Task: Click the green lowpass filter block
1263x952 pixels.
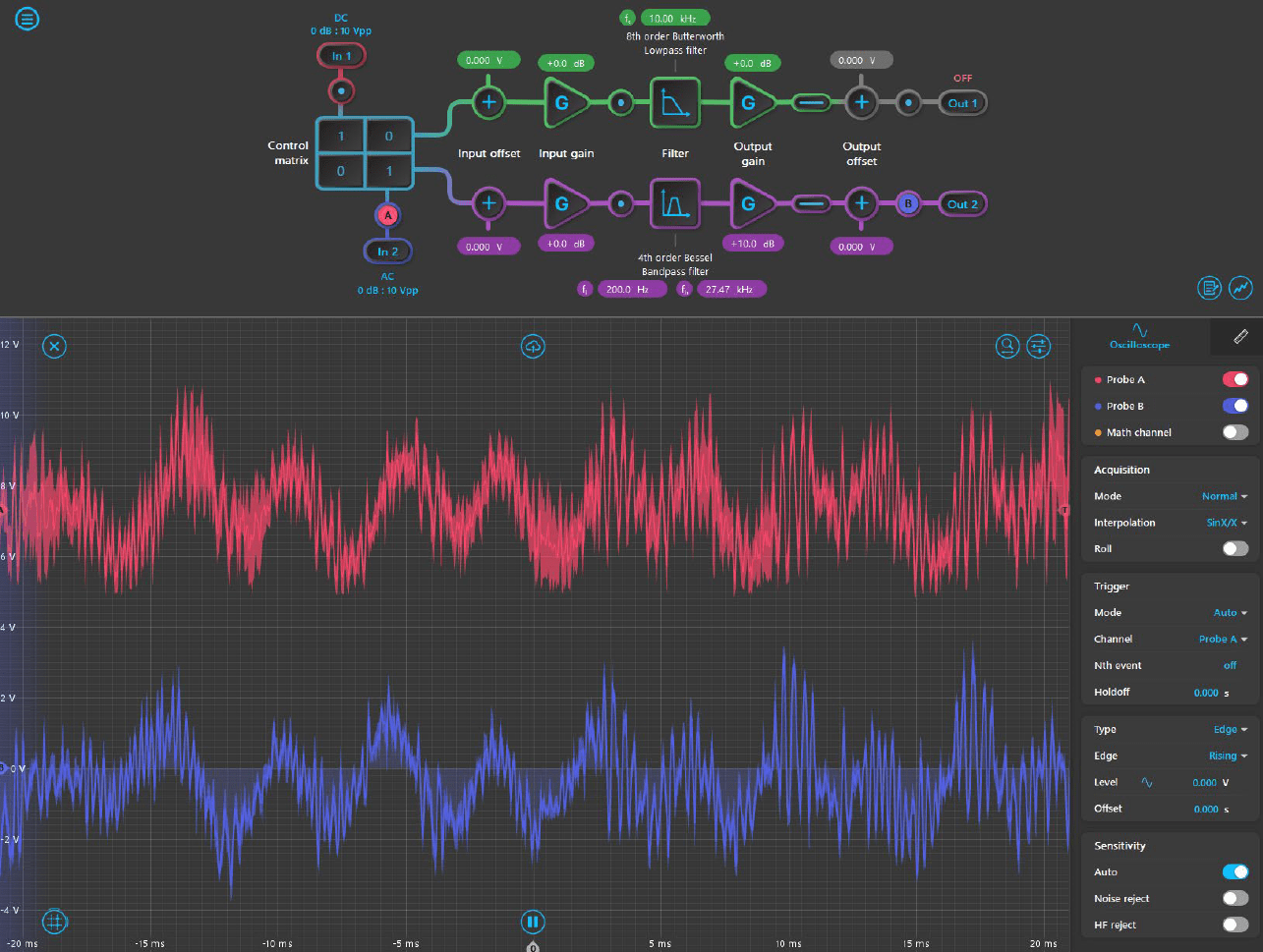Action: tap(675, 102)
